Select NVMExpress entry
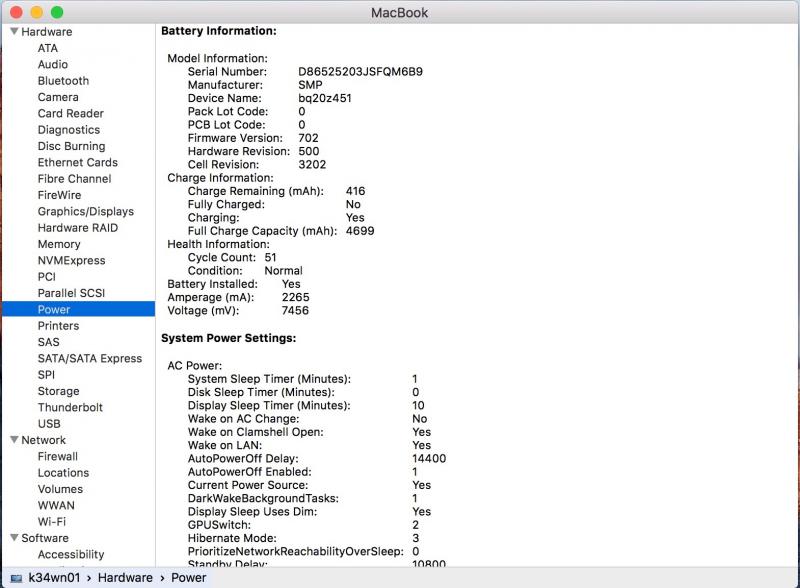 (x=71, y=260)
